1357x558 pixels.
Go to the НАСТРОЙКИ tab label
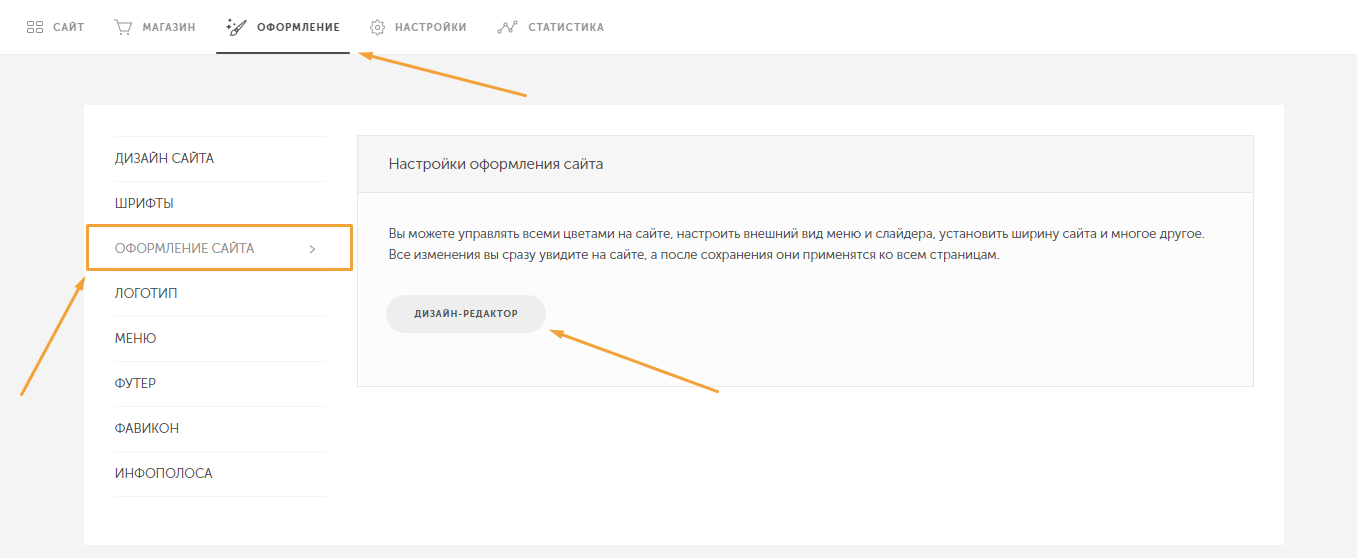click(431, 27)
